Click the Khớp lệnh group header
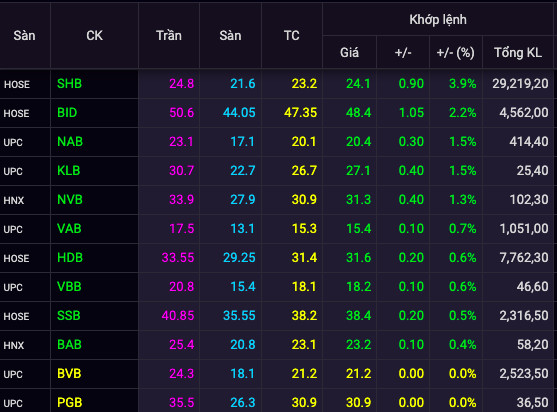The width and height of the screenshot is (557, 412). 438,20
